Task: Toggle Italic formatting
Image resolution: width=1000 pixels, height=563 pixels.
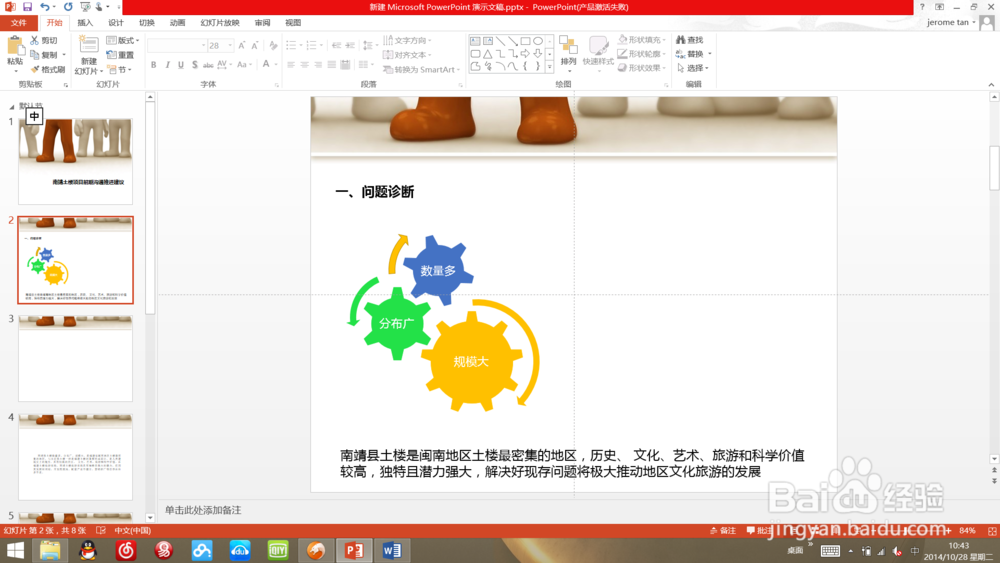Action: [x=167, y=64]
